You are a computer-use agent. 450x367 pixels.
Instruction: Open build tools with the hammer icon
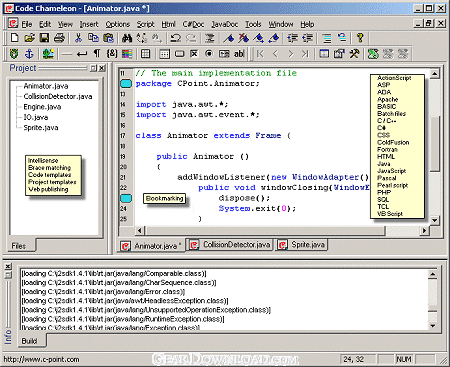click(x=354, y=54)
